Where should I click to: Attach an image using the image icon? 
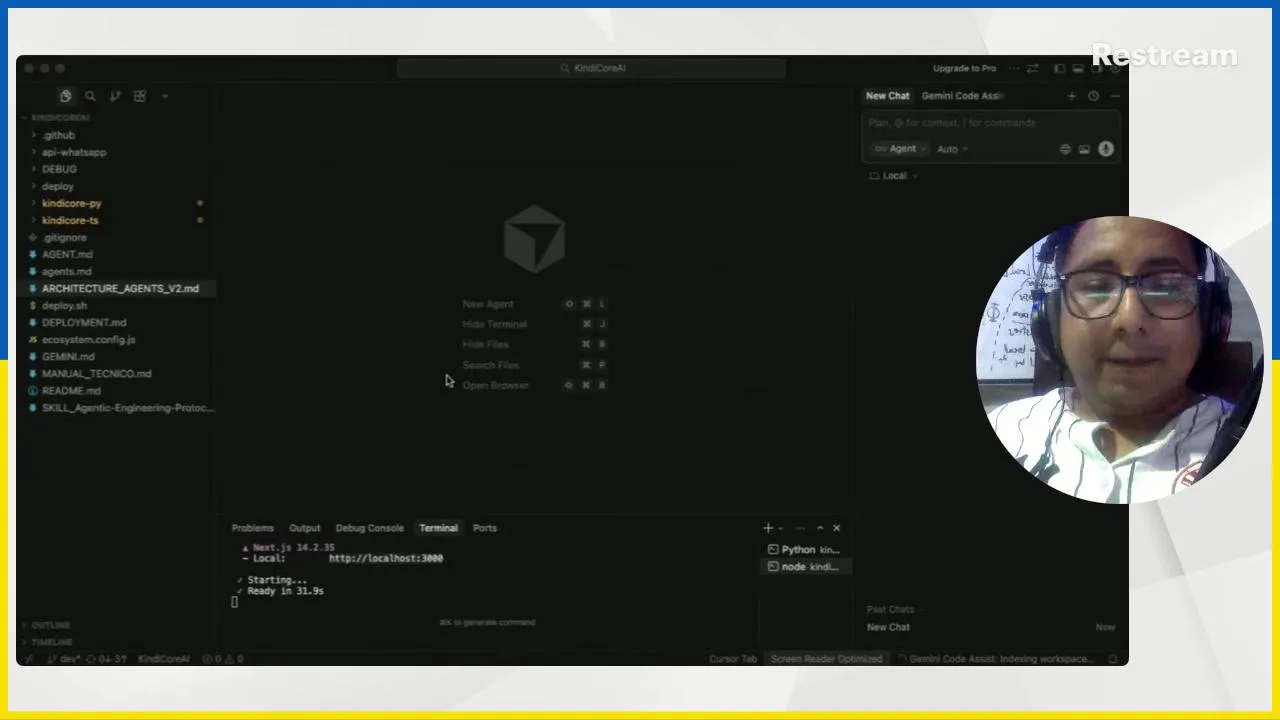(1084, 149)
